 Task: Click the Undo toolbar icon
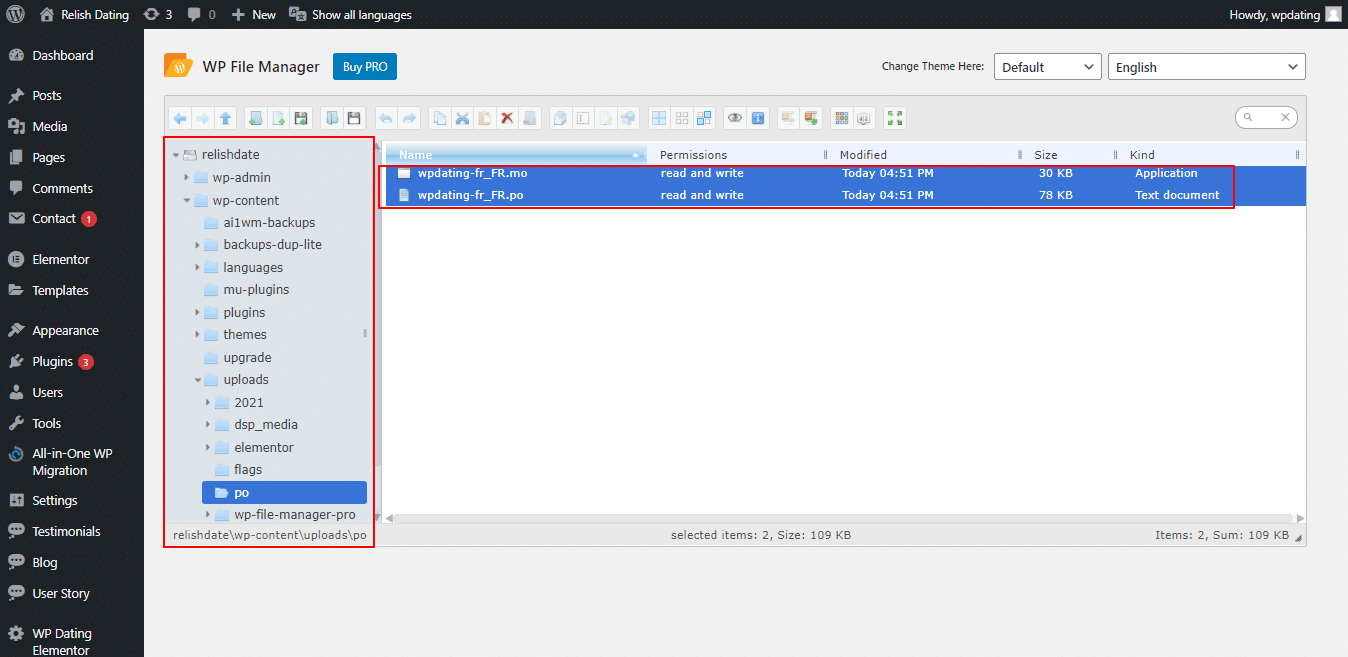(386, 118)
